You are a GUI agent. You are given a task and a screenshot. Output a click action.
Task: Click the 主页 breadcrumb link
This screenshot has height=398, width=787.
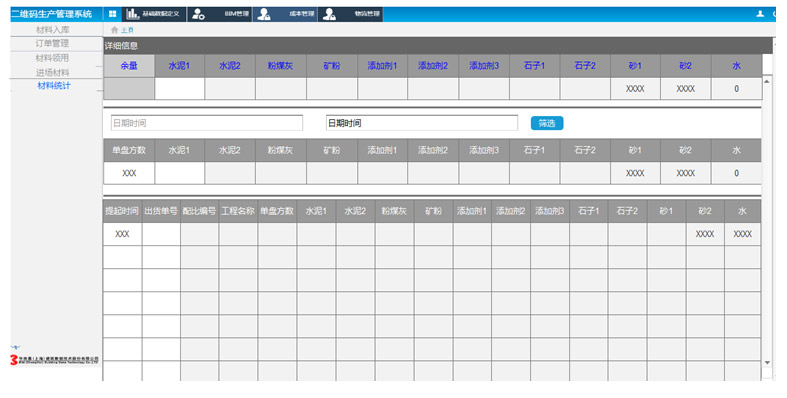(x=127, y=30)
